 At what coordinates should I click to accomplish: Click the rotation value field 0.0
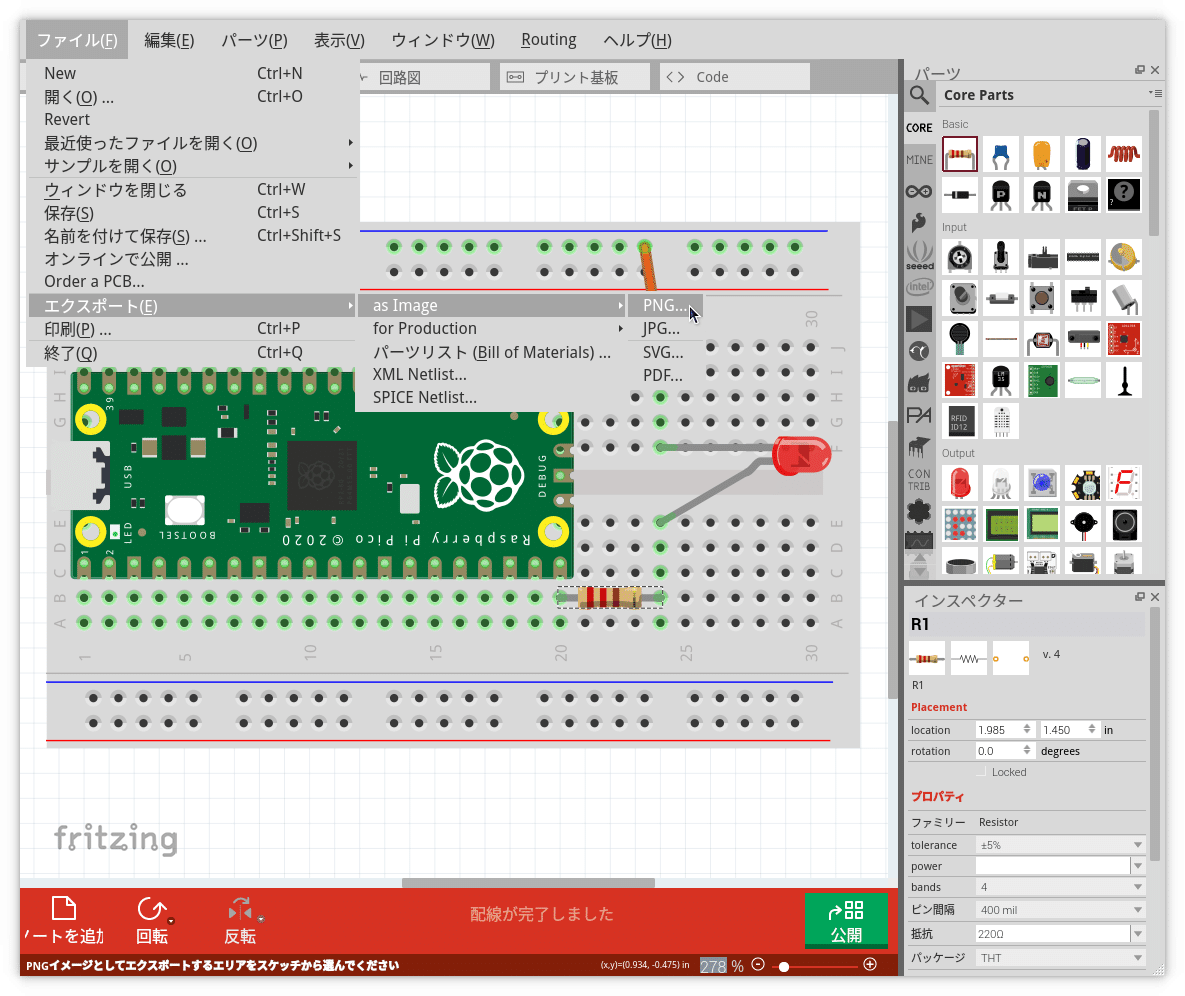(x=1004, y=750)
